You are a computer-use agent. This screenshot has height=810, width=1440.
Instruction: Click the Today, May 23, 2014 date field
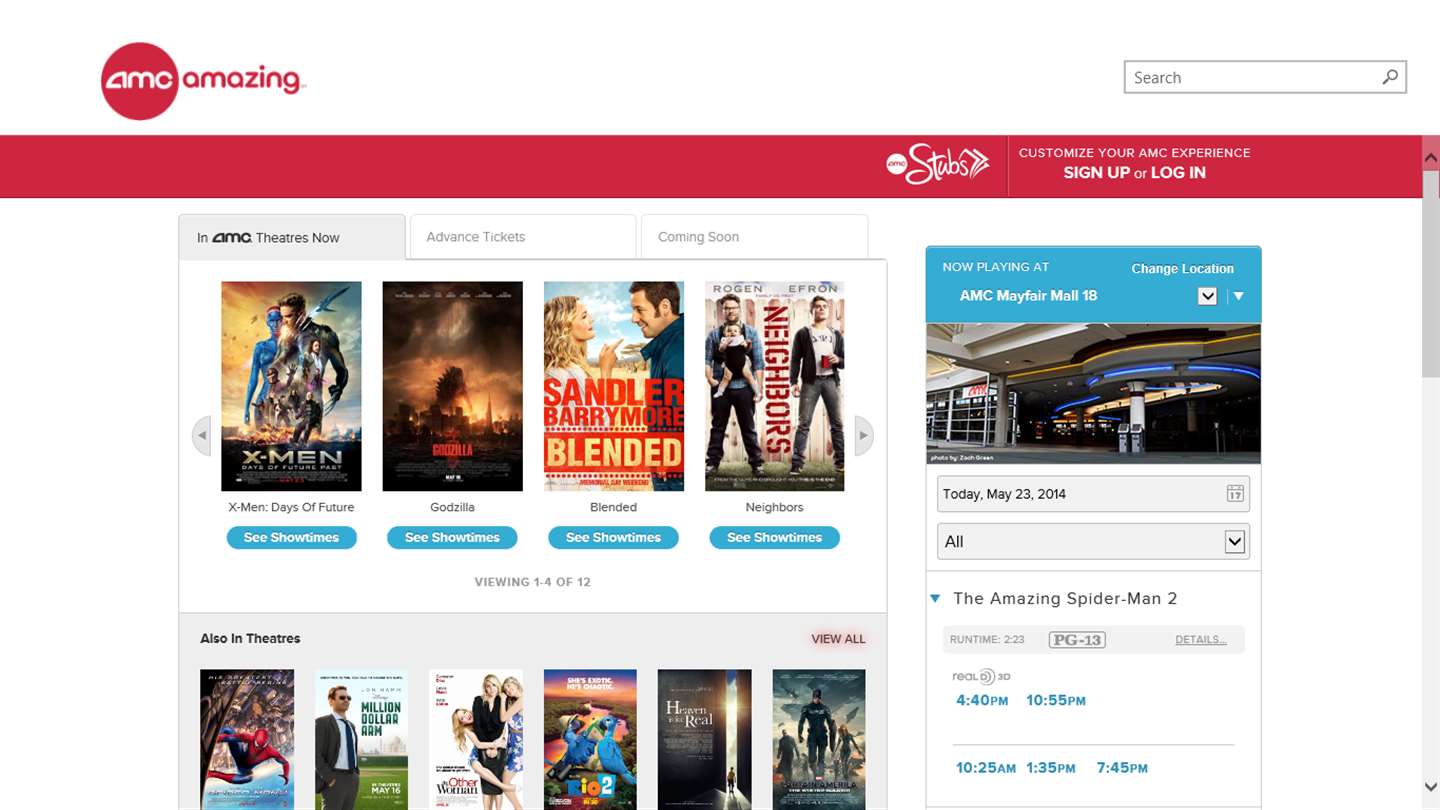click(1093, 493)
